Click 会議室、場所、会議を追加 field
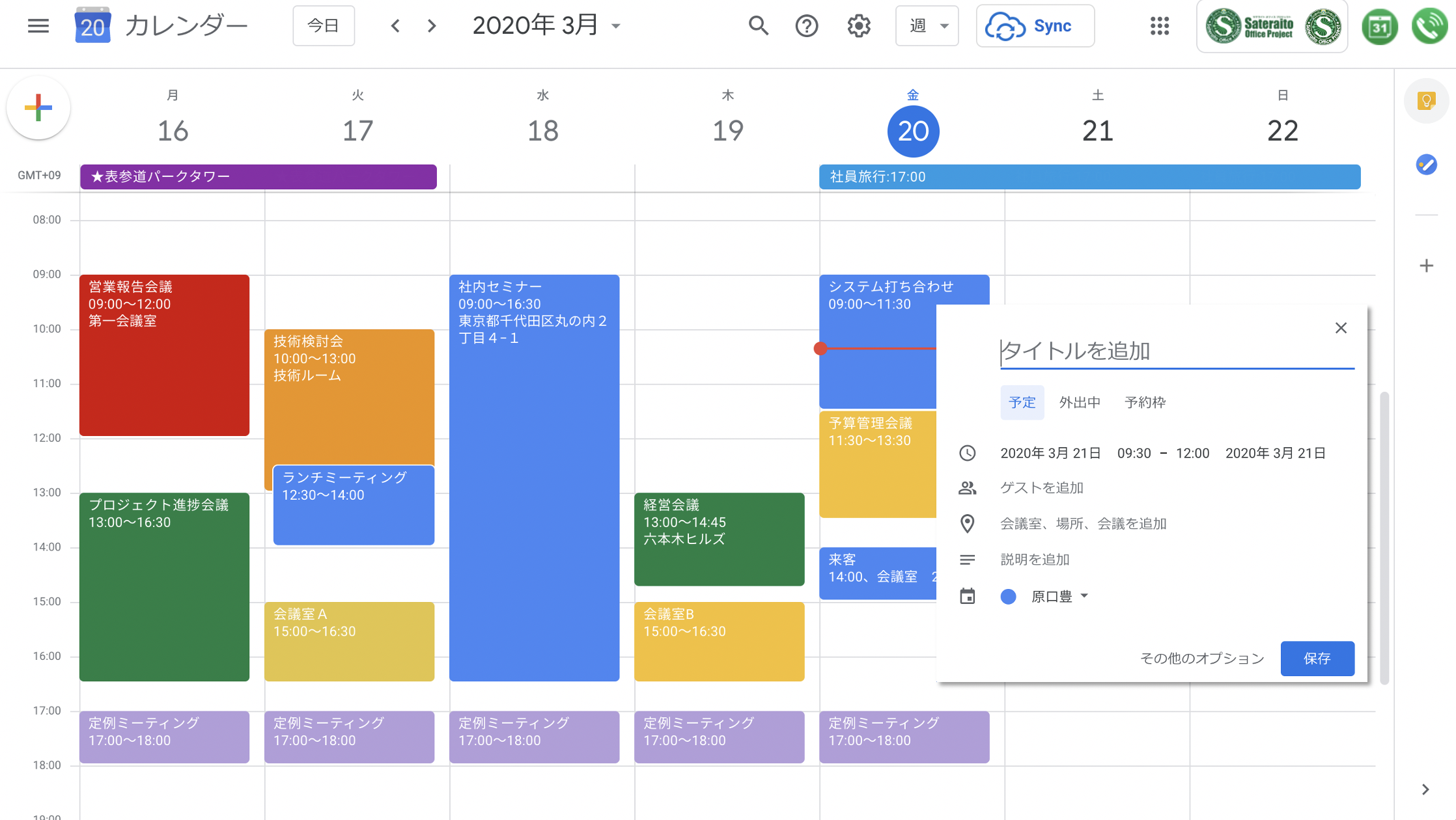The width and height of the screenshot is (1456, 820). (x=1084, y=523)
